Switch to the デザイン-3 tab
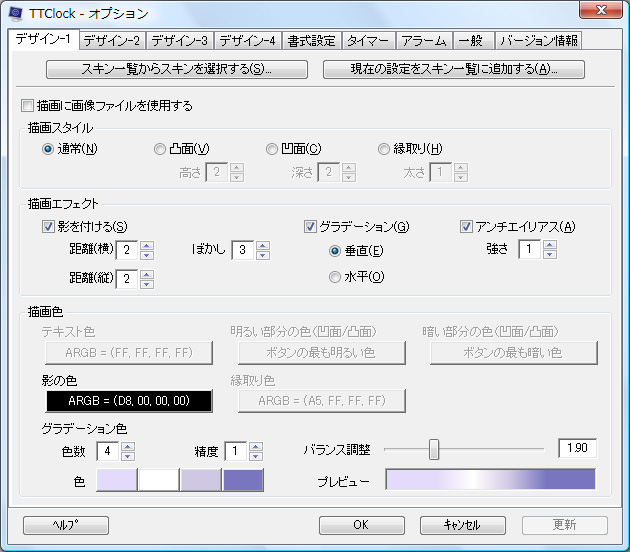Image resolution: width=630 pixels, height=552 pixels. click(180, 41)
